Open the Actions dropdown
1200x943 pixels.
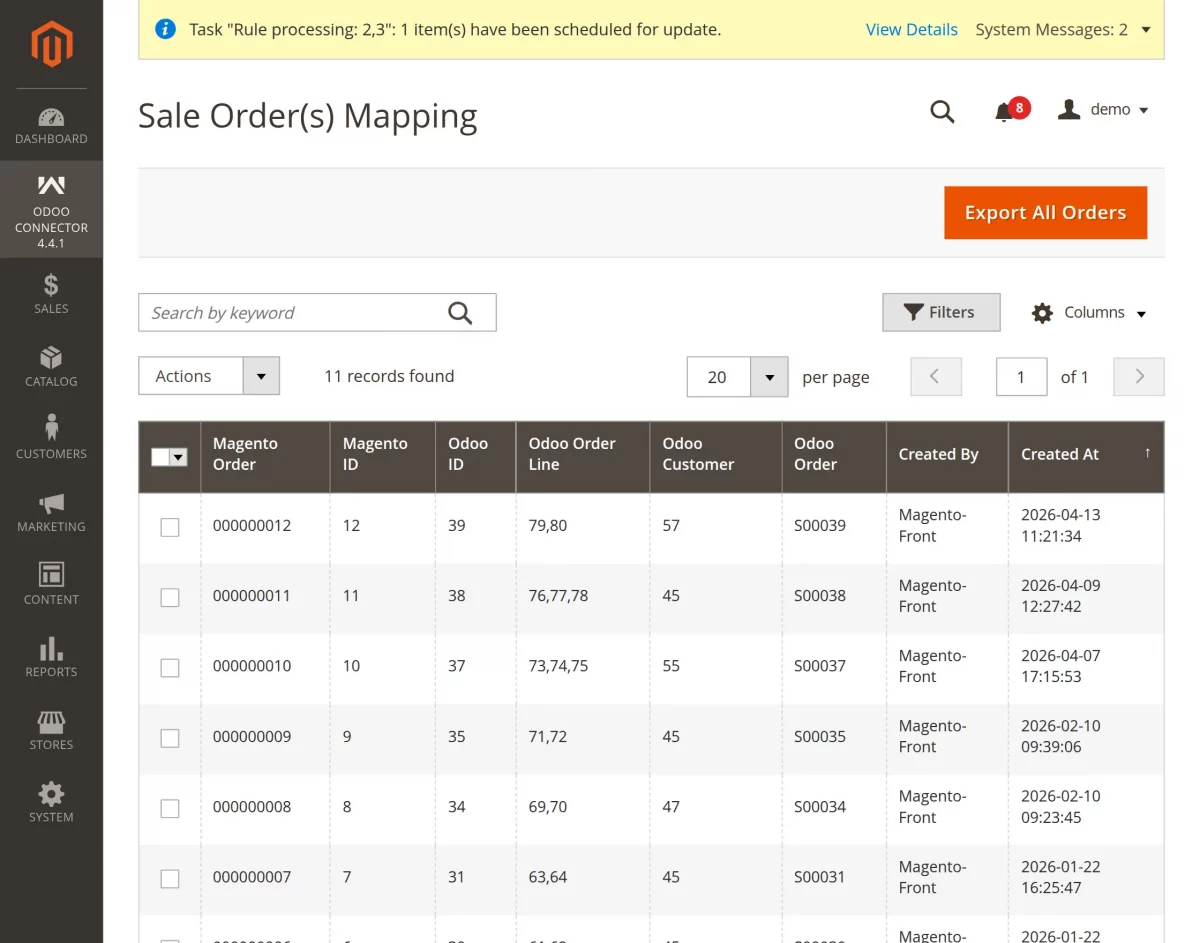pos(209,376)
